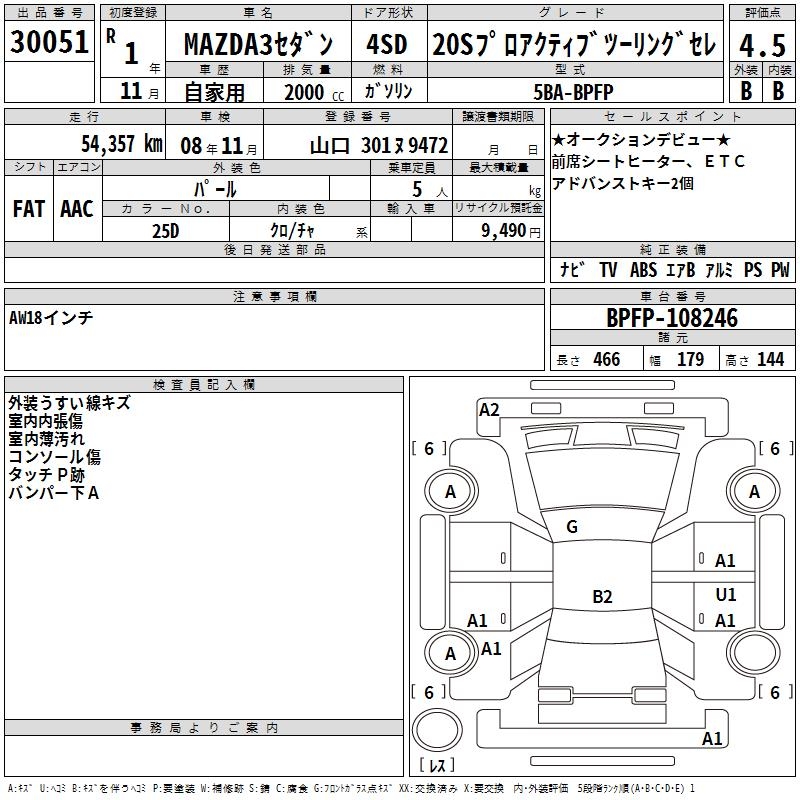Click the overall score 4.5

click(x=762, y=45)
